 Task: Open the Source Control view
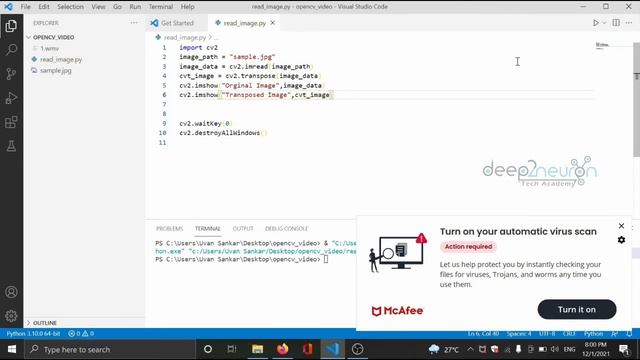tap(11, 74)
